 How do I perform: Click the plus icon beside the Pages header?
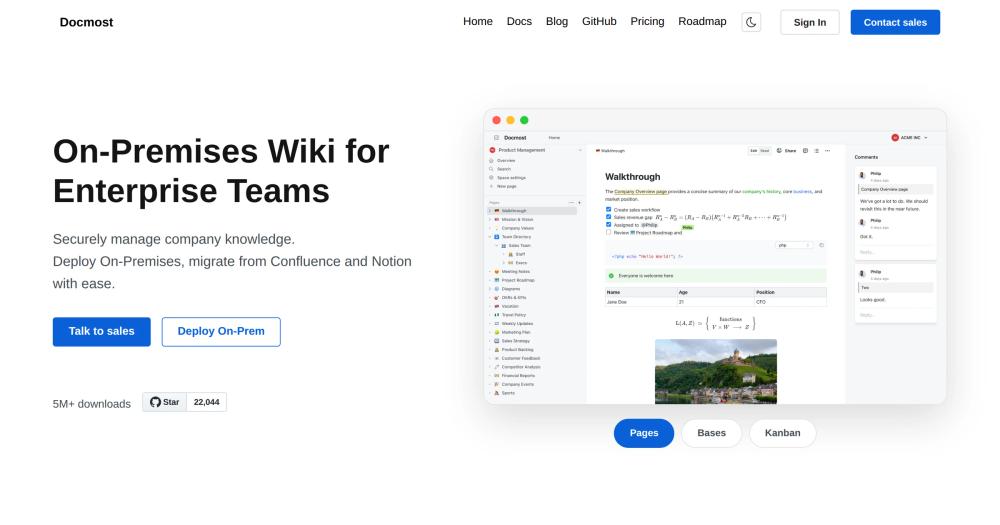(x=579, y=202)
